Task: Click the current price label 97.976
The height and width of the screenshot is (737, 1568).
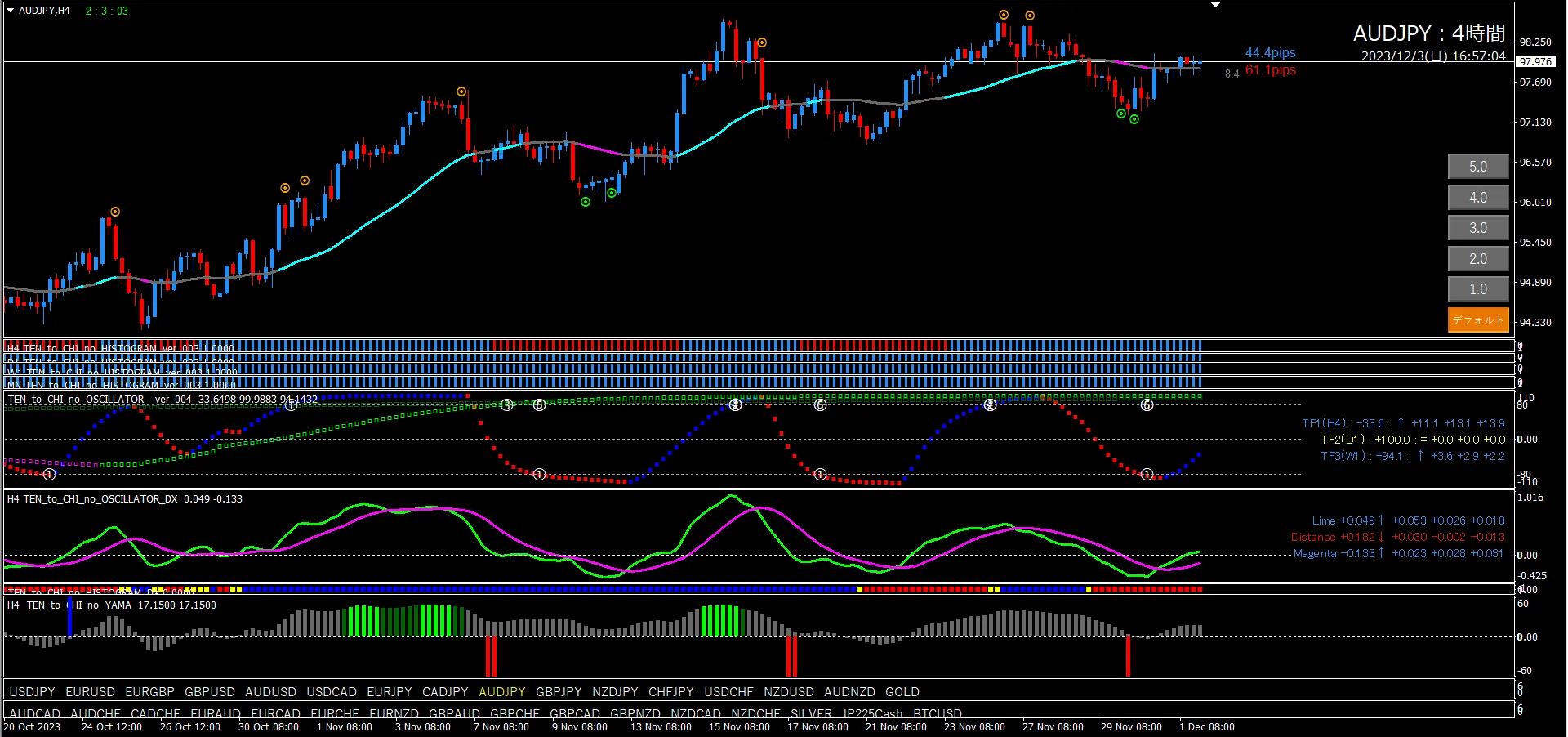Action: pos(1535,61)
